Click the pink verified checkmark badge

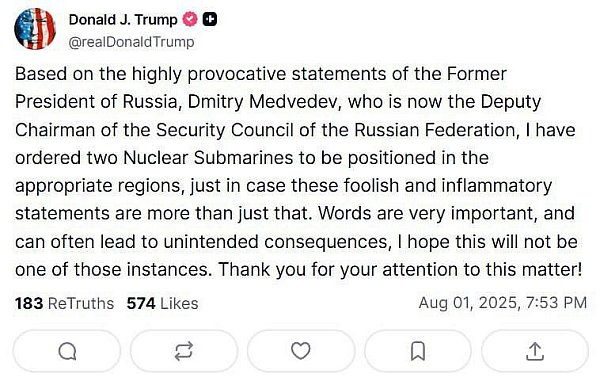tap(189, 19)
